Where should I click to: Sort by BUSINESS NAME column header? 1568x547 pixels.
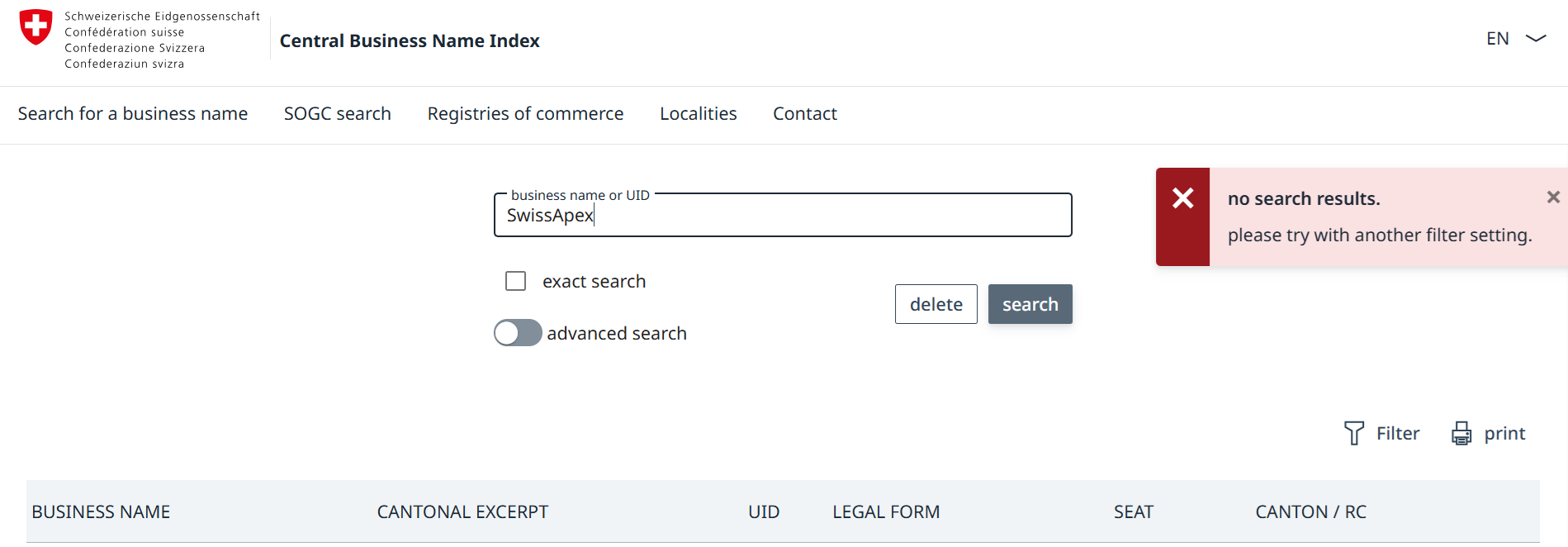point(101,512)
